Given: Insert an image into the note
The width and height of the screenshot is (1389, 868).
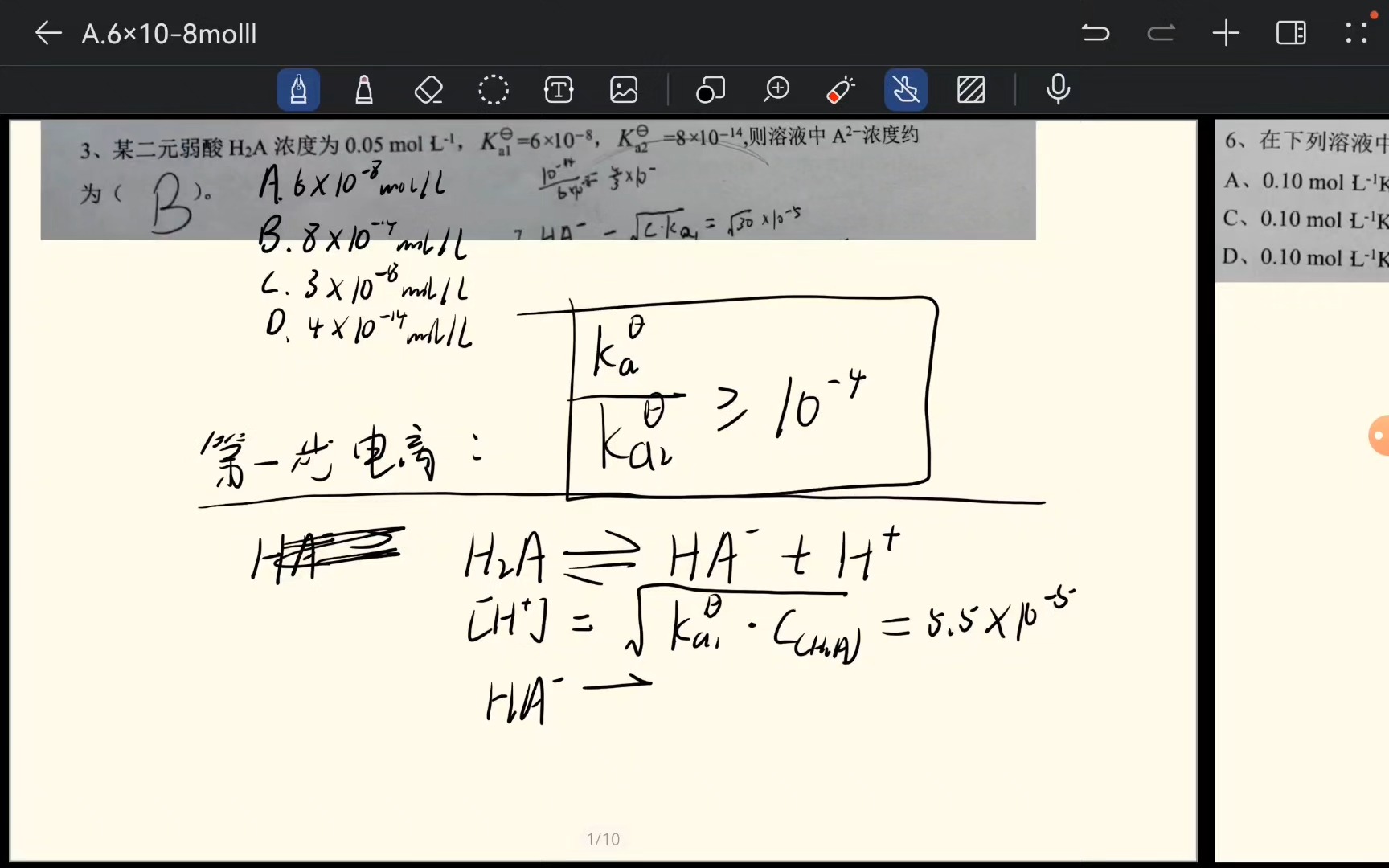Looking at the screenshot, I should (624, 89).
